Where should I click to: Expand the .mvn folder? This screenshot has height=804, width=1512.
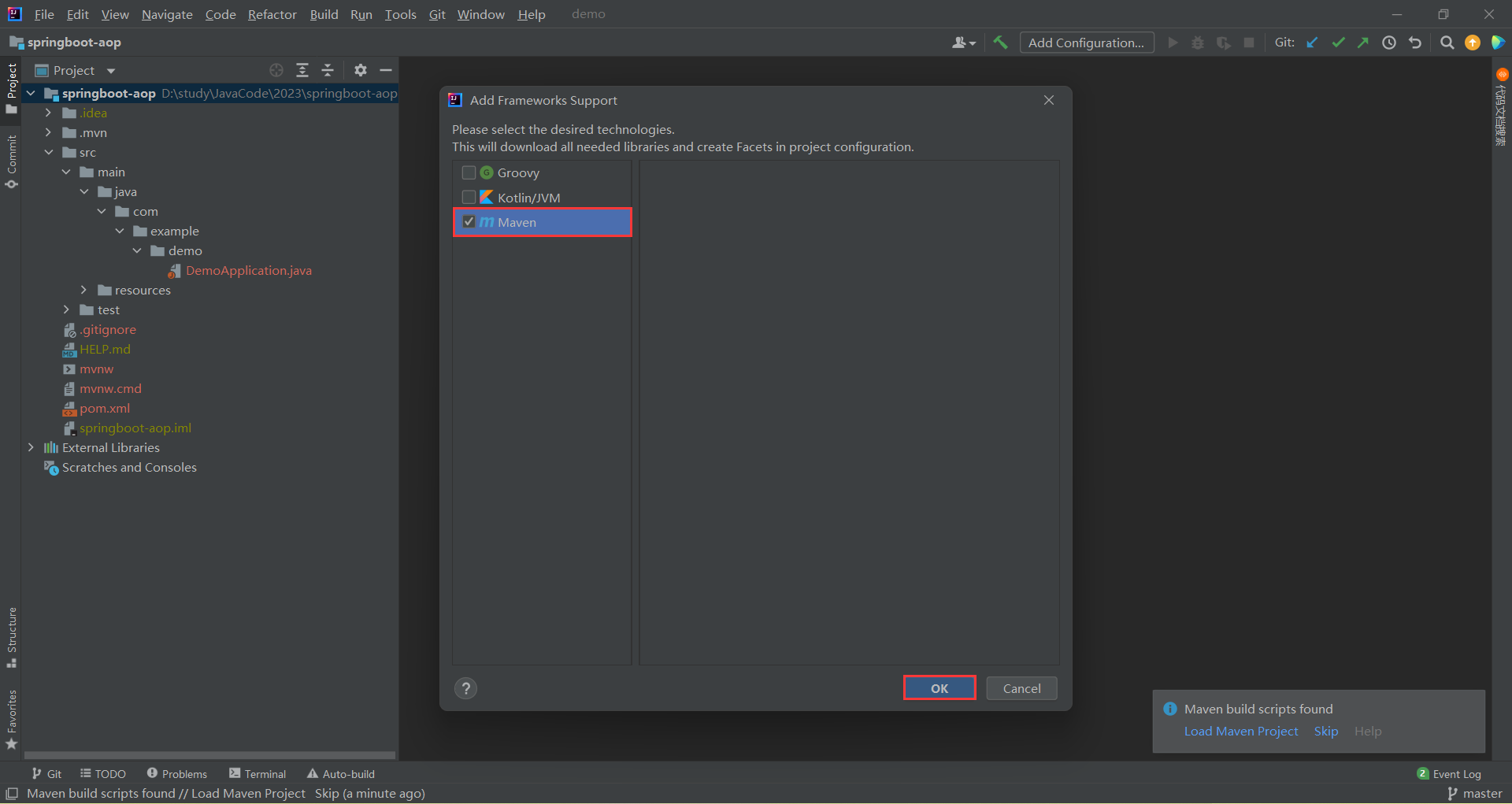point(48,133)
